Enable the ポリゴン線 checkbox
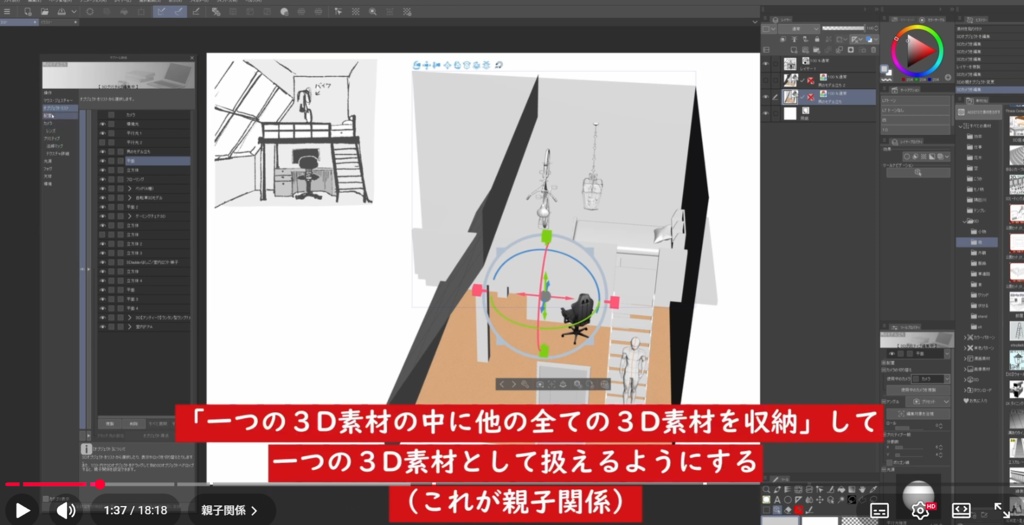 click(x=890, y=463)
